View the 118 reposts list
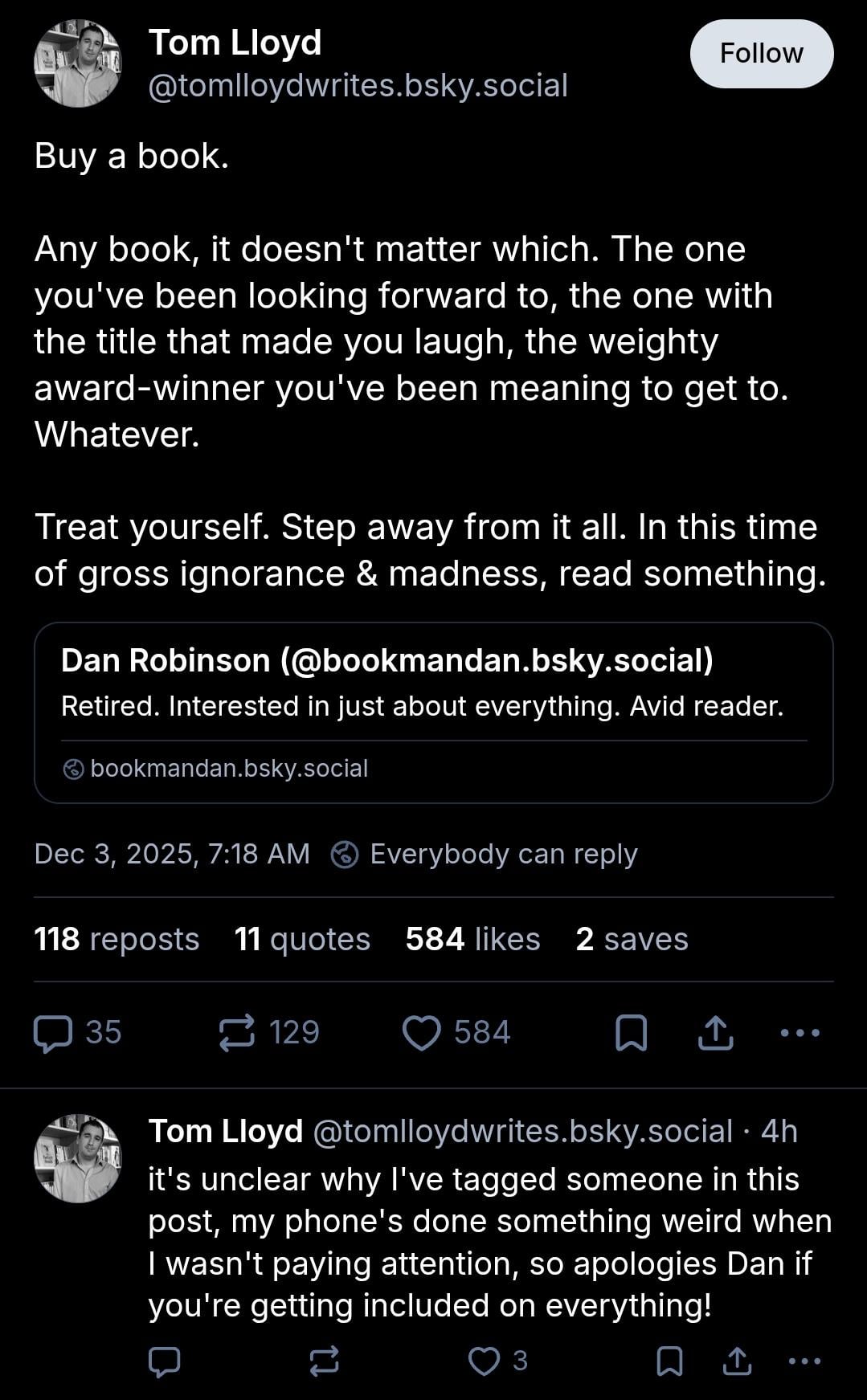 click(x=117, y=939)
